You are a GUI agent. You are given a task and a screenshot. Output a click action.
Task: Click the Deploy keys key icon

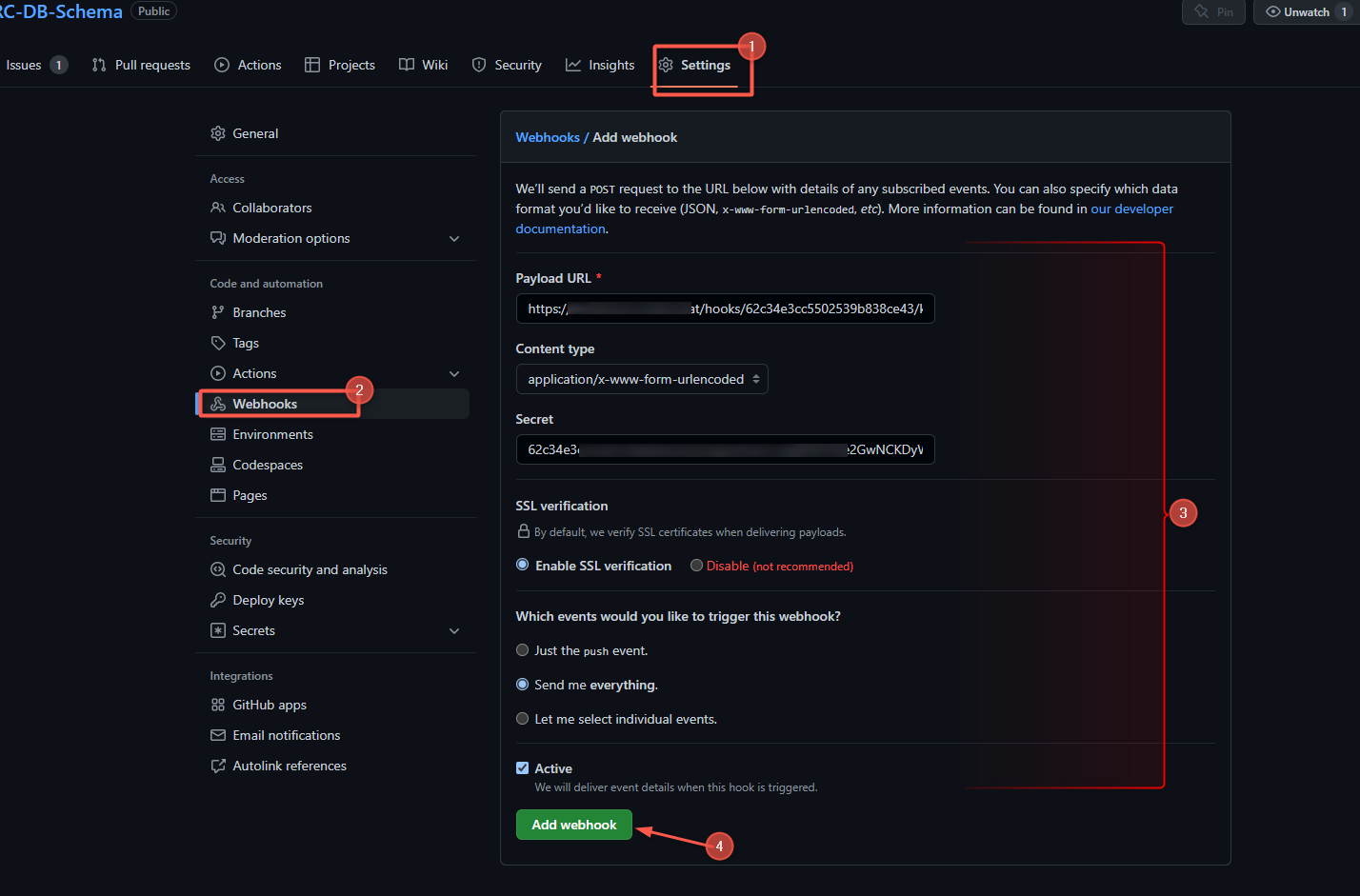[218, 600]
